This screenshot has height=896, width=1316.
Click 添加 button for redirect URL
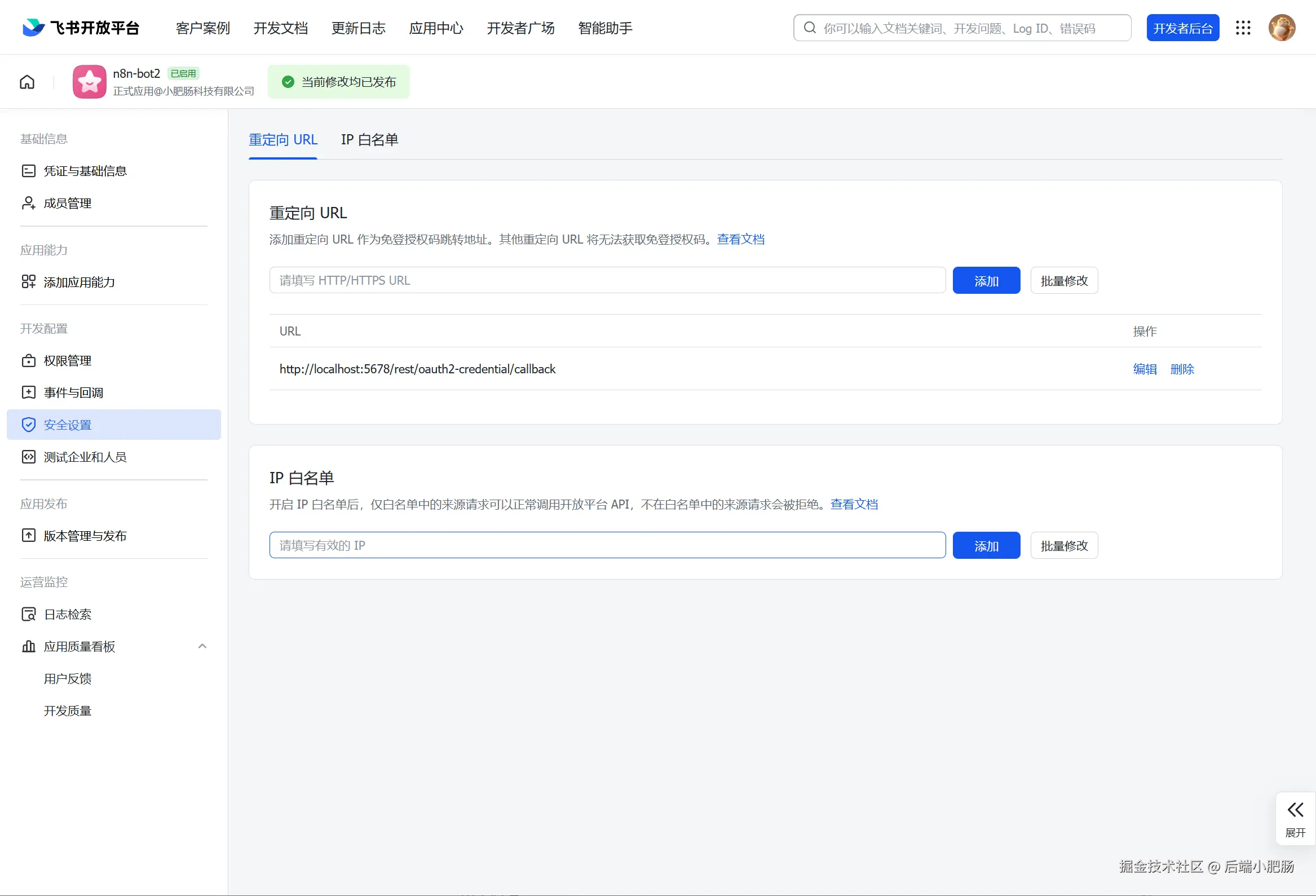point(986,281)
